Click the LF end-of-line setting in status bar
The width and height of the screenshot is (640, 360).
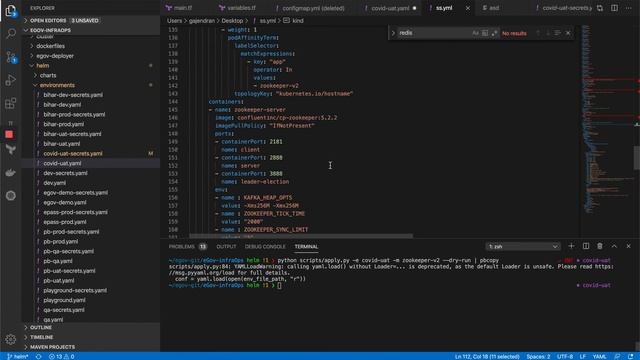(582, 356)
